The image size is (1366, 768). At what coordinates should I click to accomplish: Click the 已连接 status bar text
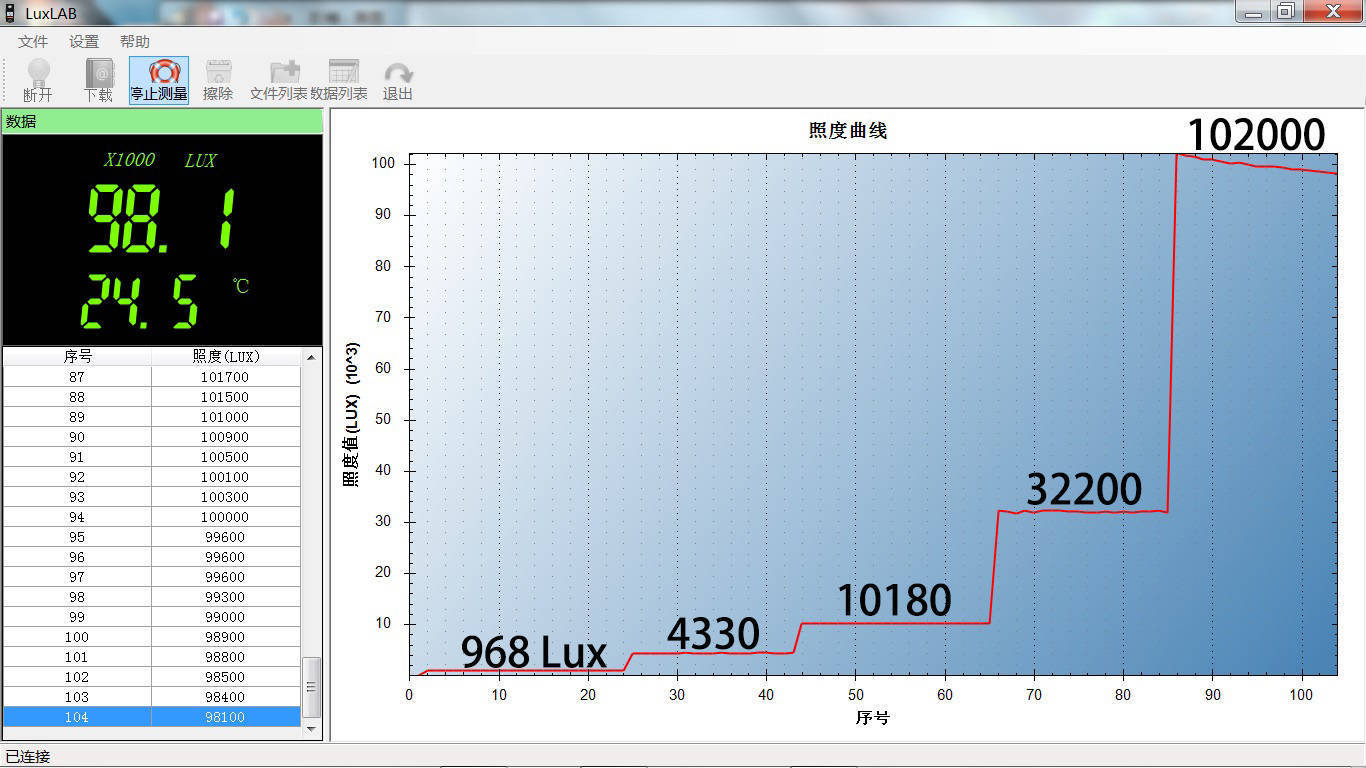click(x=28, y=757)
